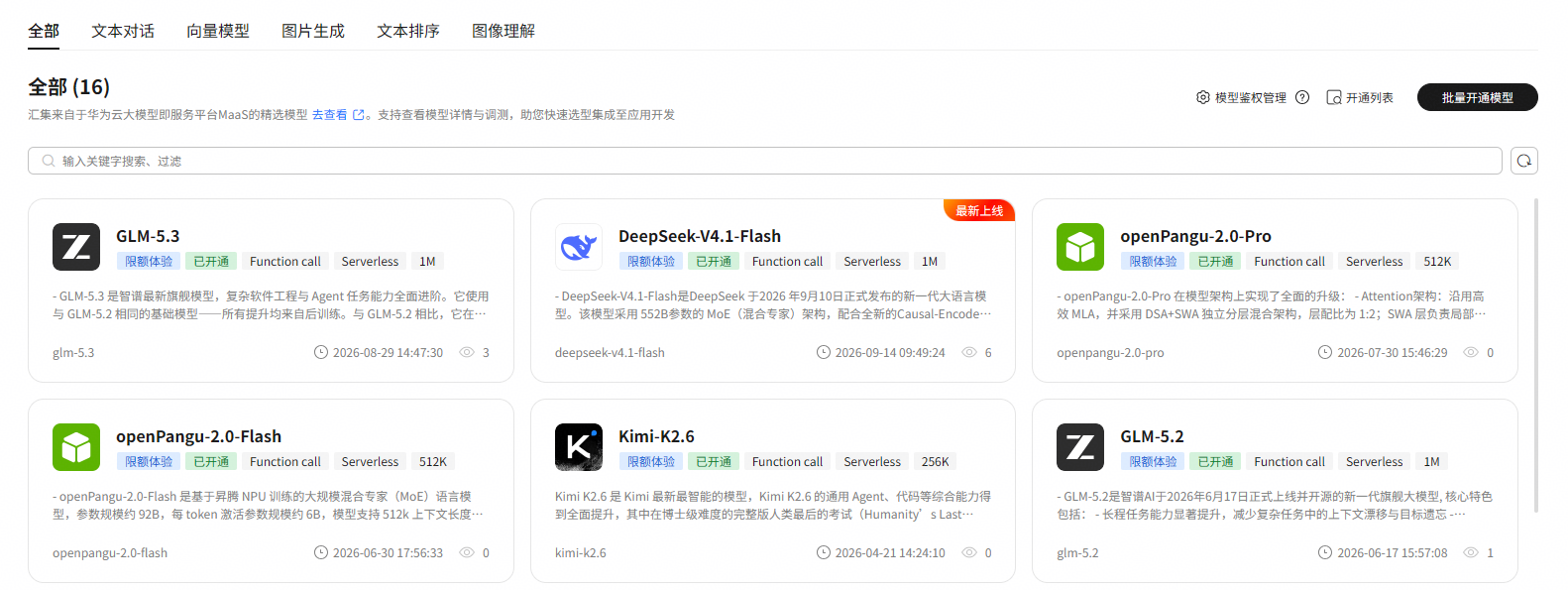This screenshot has height=590, width=1568.
Task: Click the model id glm-5.3
Action: tap(73, 352)
